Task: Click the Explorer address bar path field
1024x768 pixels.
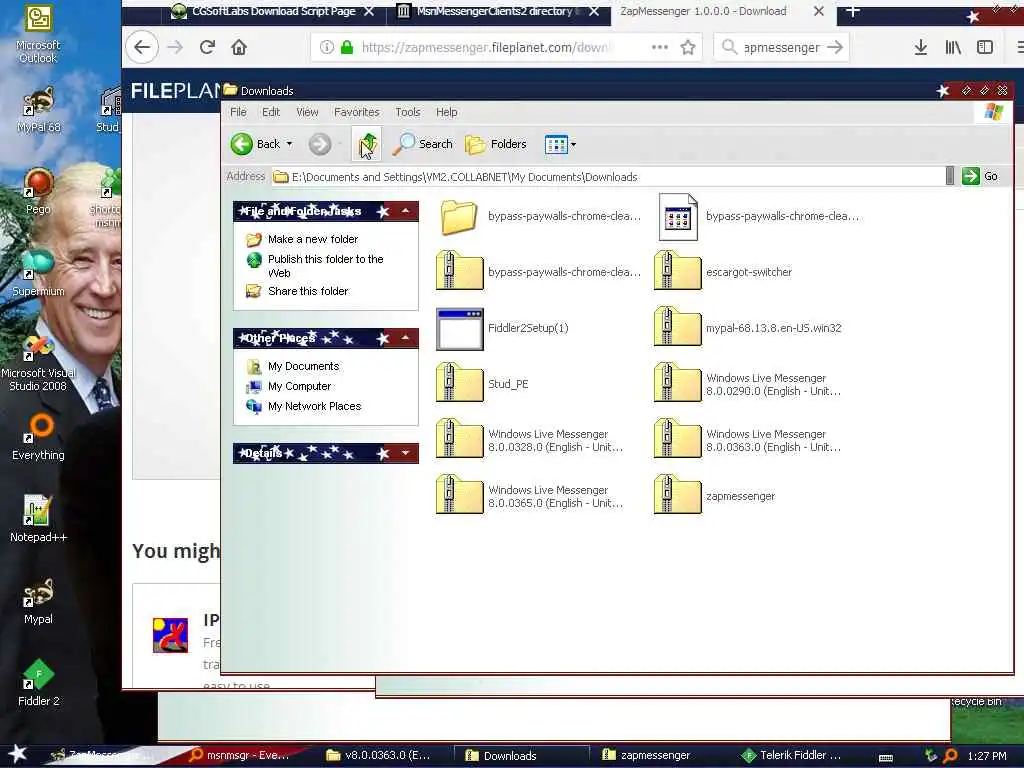Action: (x=607, y=177)
